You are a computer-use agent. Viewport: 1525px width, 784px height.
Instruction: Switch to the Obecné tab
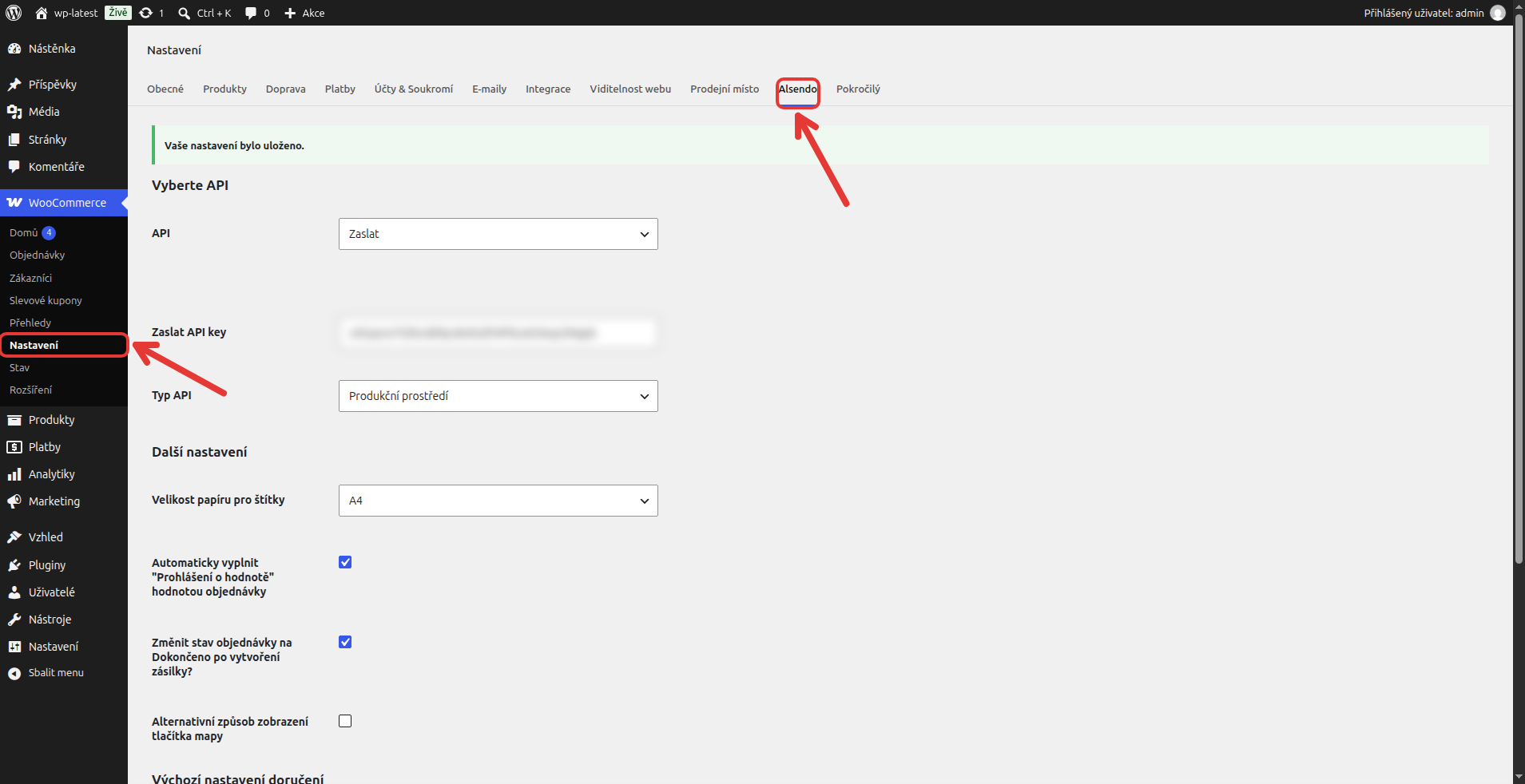coord(165,89)
